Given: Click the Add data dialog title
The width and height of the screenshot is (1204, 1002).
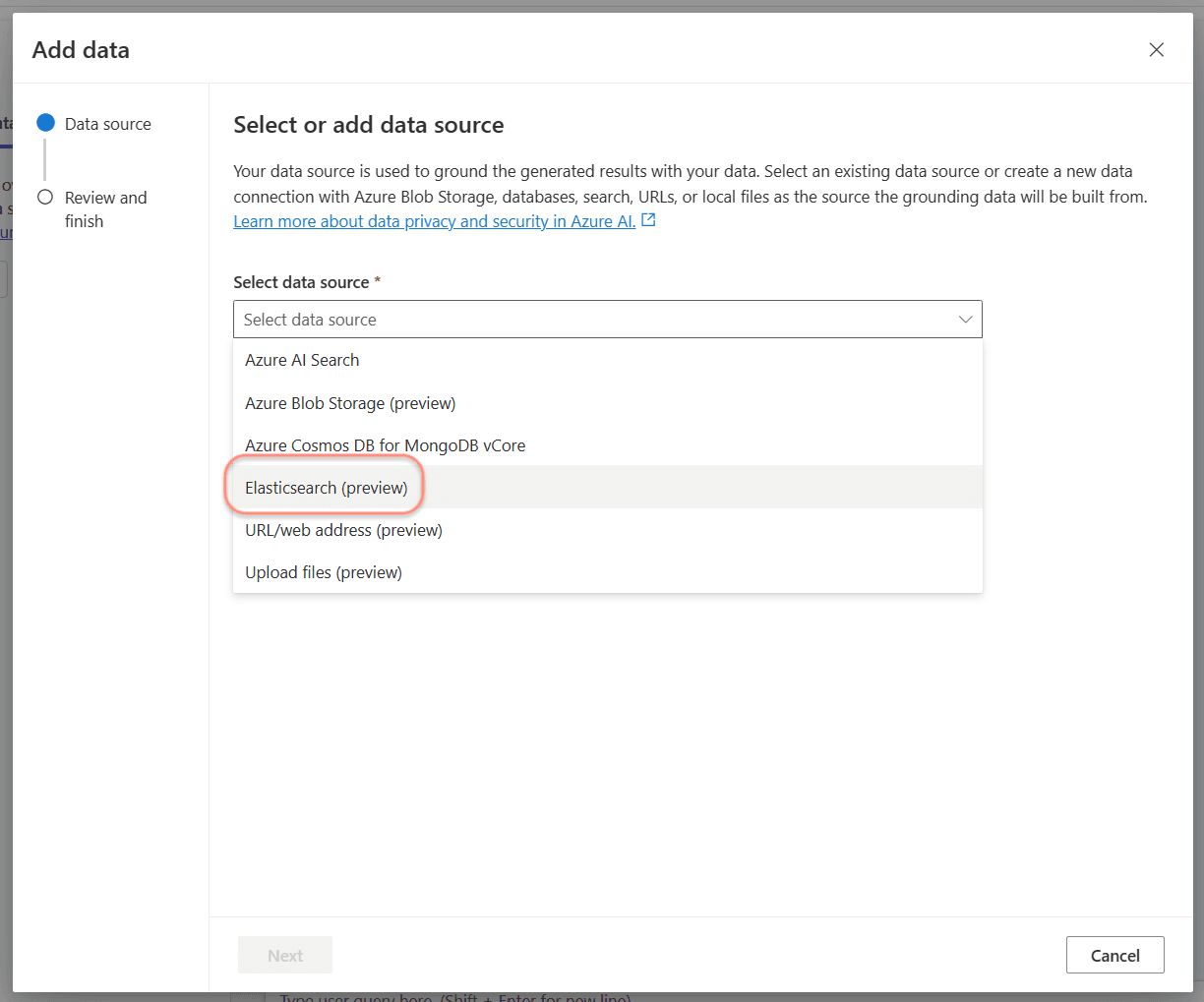Looking at the screenshot, I should click(x=81, y=49).
